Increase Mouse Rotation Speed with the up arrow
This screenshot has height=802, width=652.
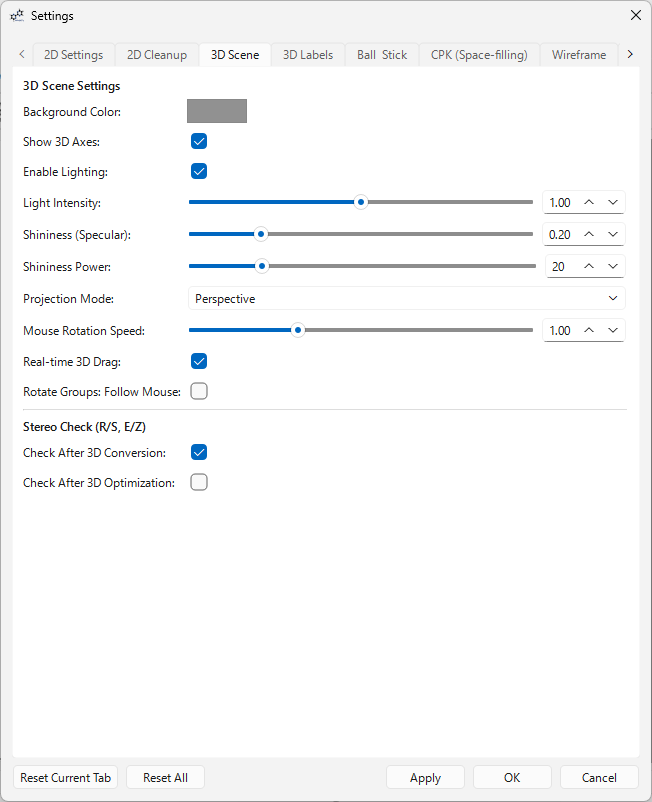pyautogui.click(x=589, y=330)
